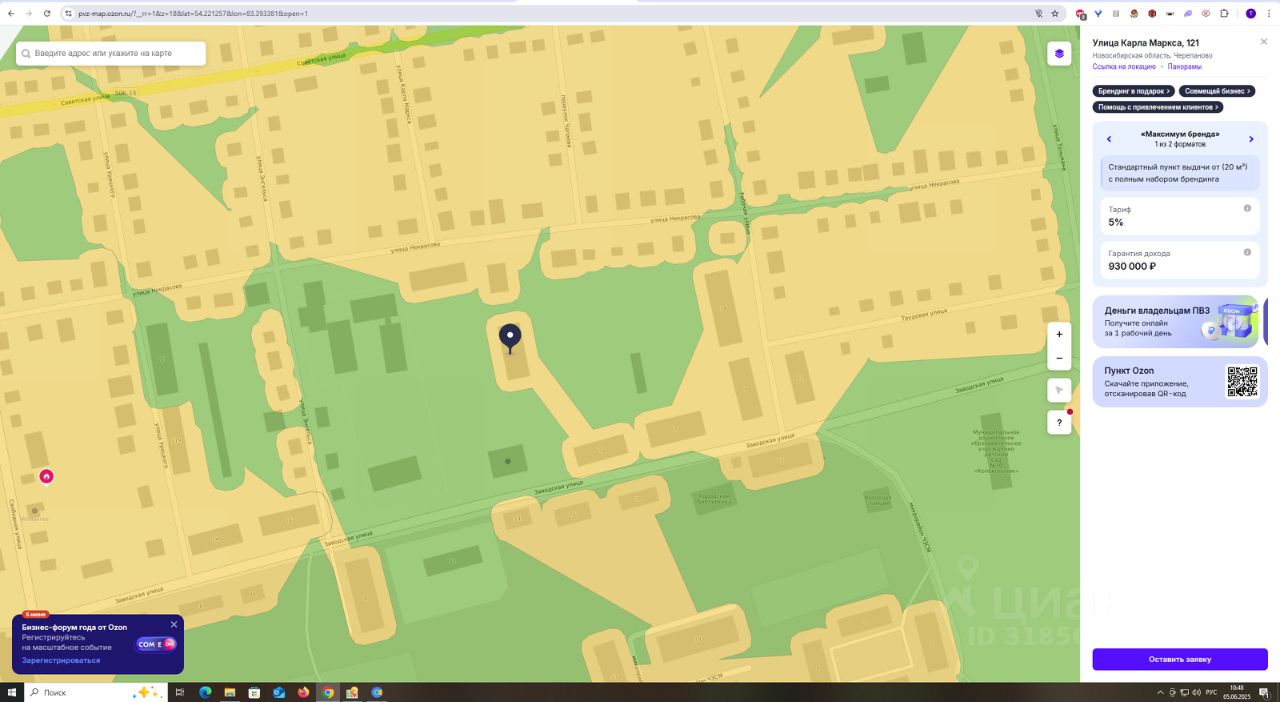Screen dimensions: 1280x702
Task: Click the Windows taskbar Поиск search box
Action: coord(94,692)
